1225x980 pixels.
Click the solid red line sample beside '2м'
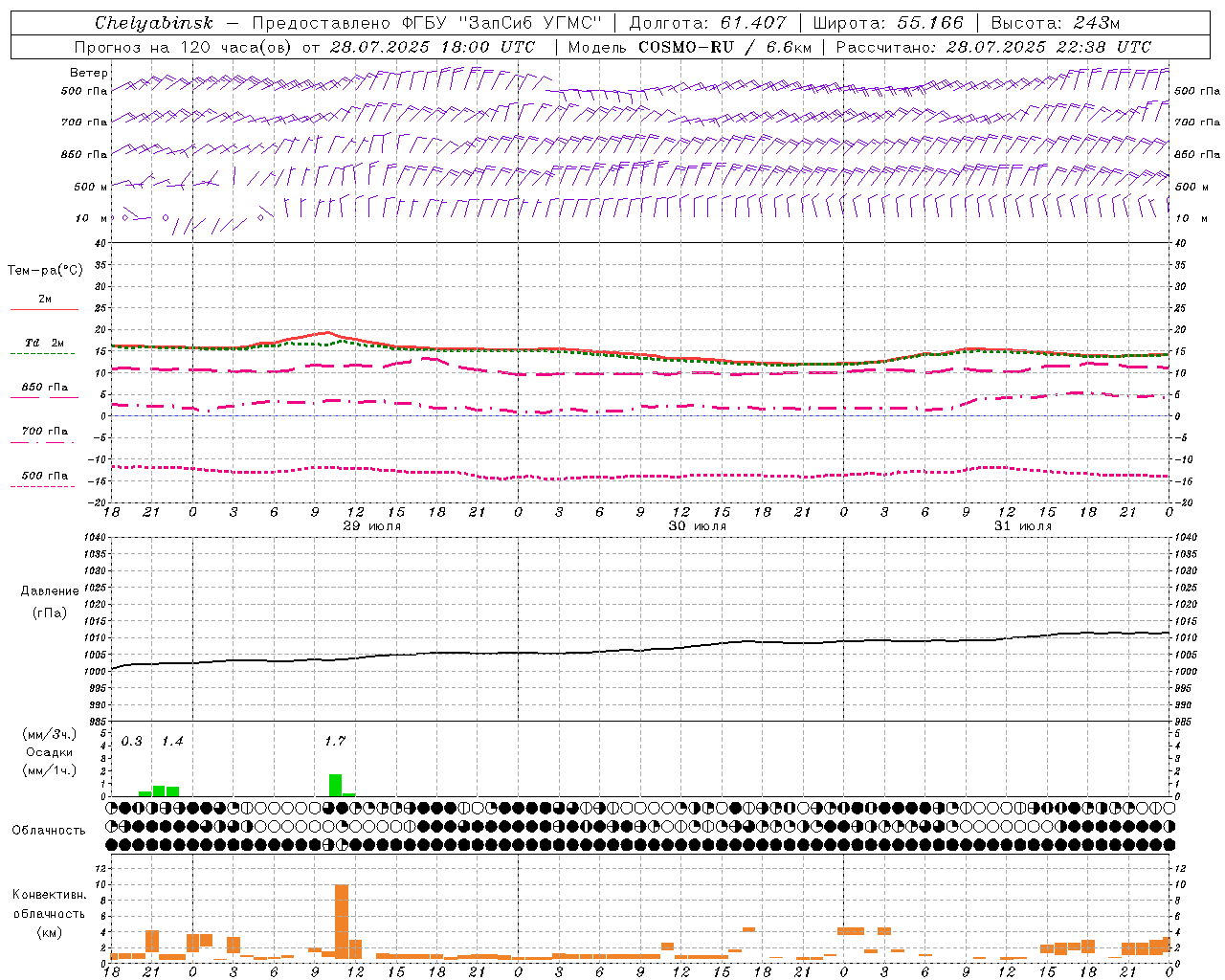tap(44, 309)
